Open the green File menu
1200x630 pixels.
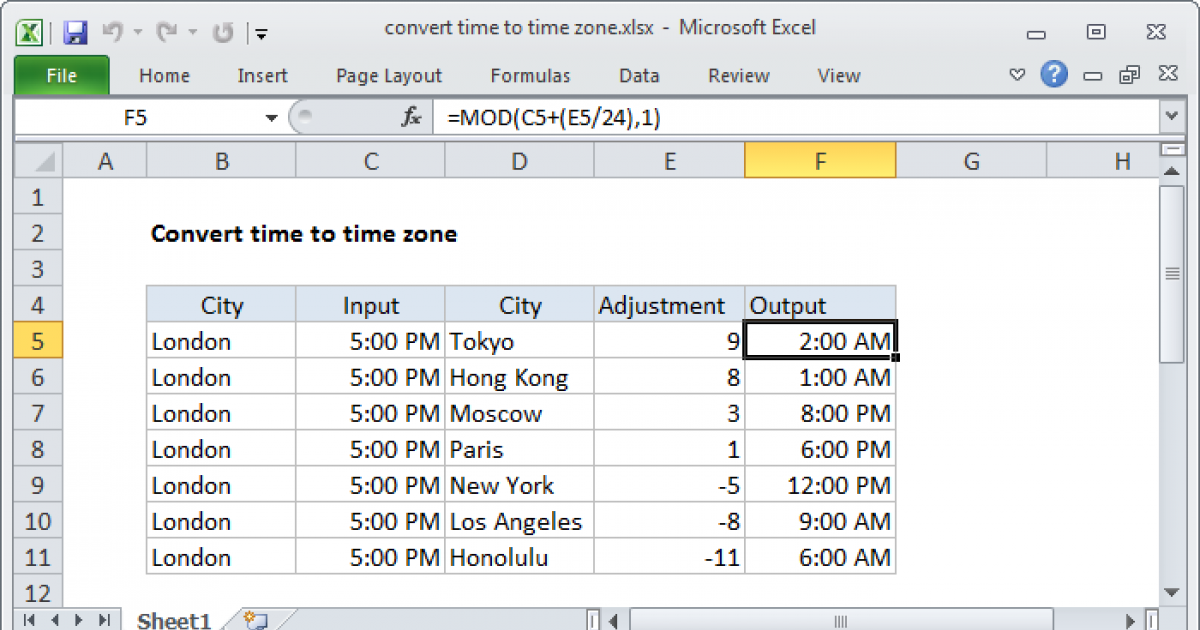point(61,76)
